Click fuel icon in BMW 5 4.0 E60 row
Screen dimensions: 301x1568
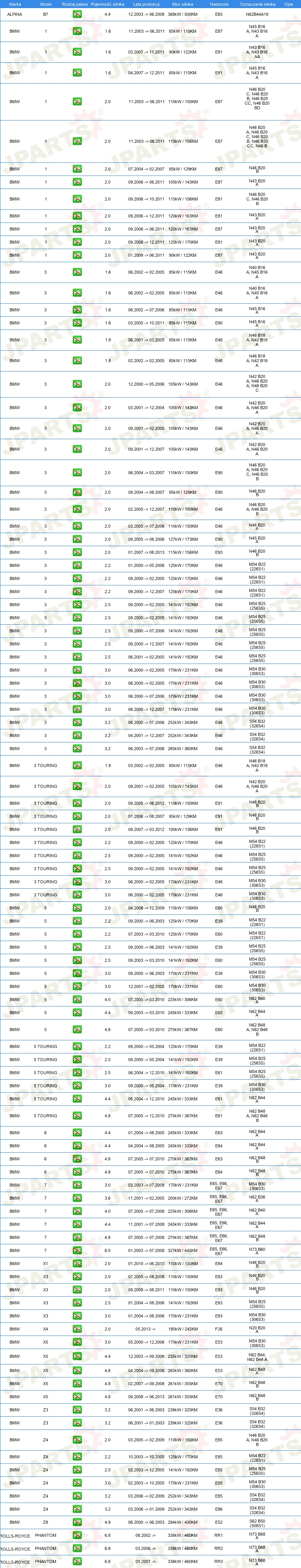click(77, 1000)
